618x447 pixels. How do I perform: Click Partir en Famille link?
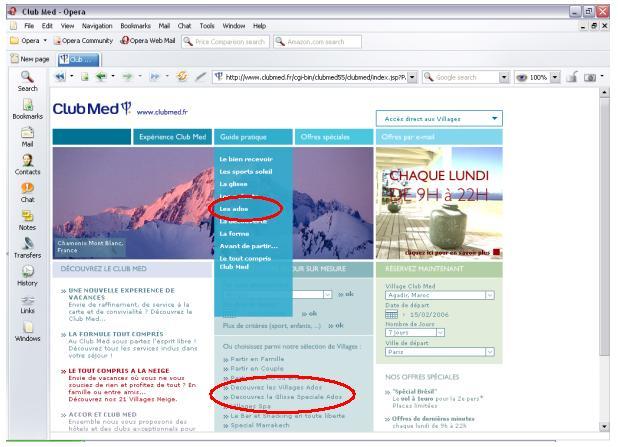(x=257, y=359)
